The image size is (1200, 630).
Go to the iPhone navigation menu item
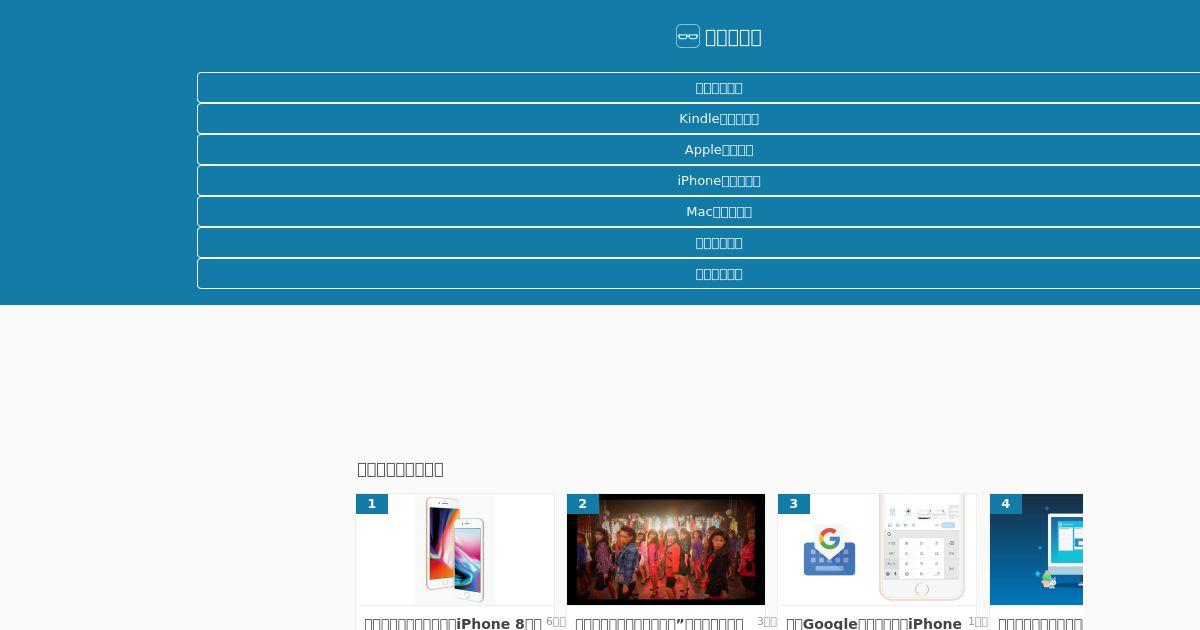pos(719,181)
